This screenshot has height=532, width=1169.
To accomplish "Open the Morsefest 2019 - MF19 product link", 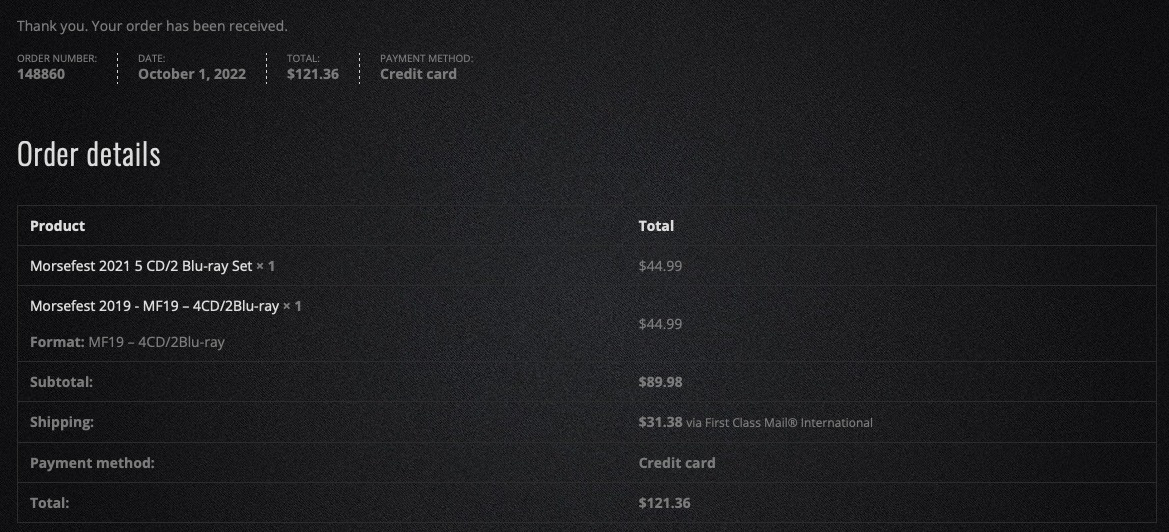I will (x=154, y=306).
